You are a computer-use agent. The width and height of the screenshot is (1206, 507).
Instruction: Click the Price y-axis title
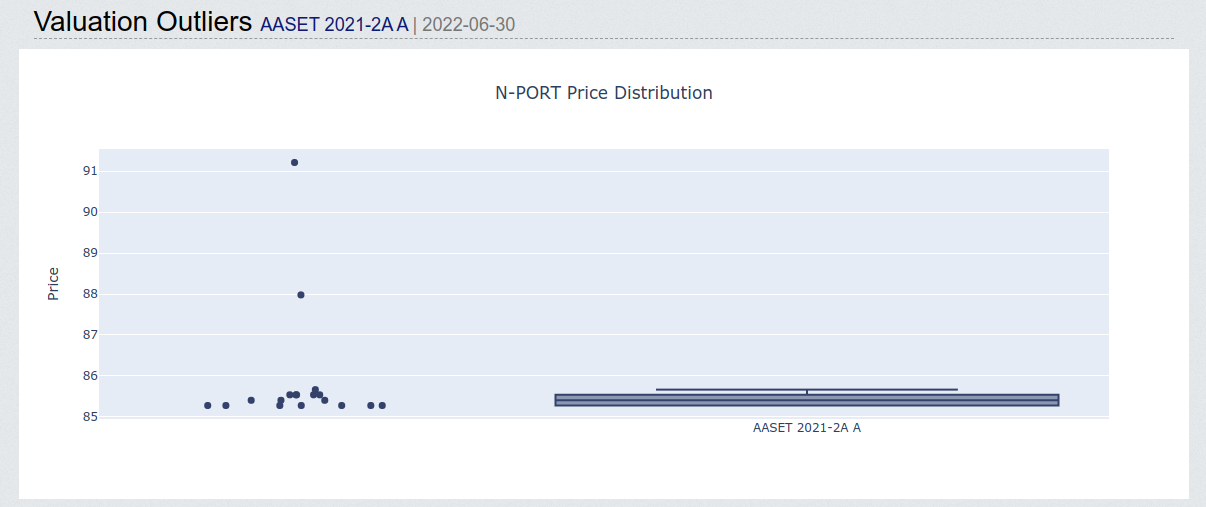54,284
